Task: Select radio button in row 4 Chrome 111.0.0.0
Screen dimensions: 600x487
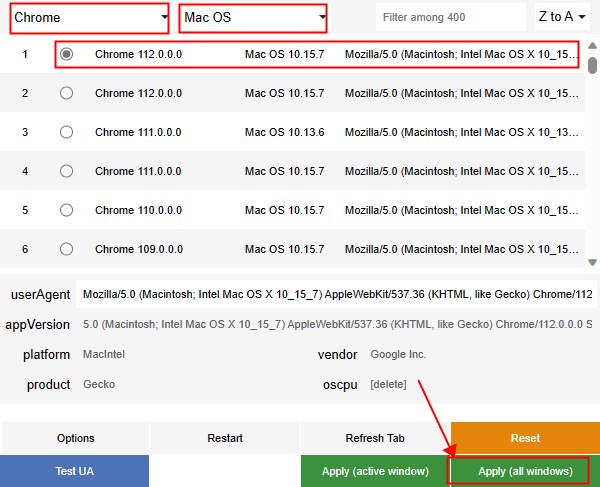Action: pyautogui.click(x=67, y=171)
